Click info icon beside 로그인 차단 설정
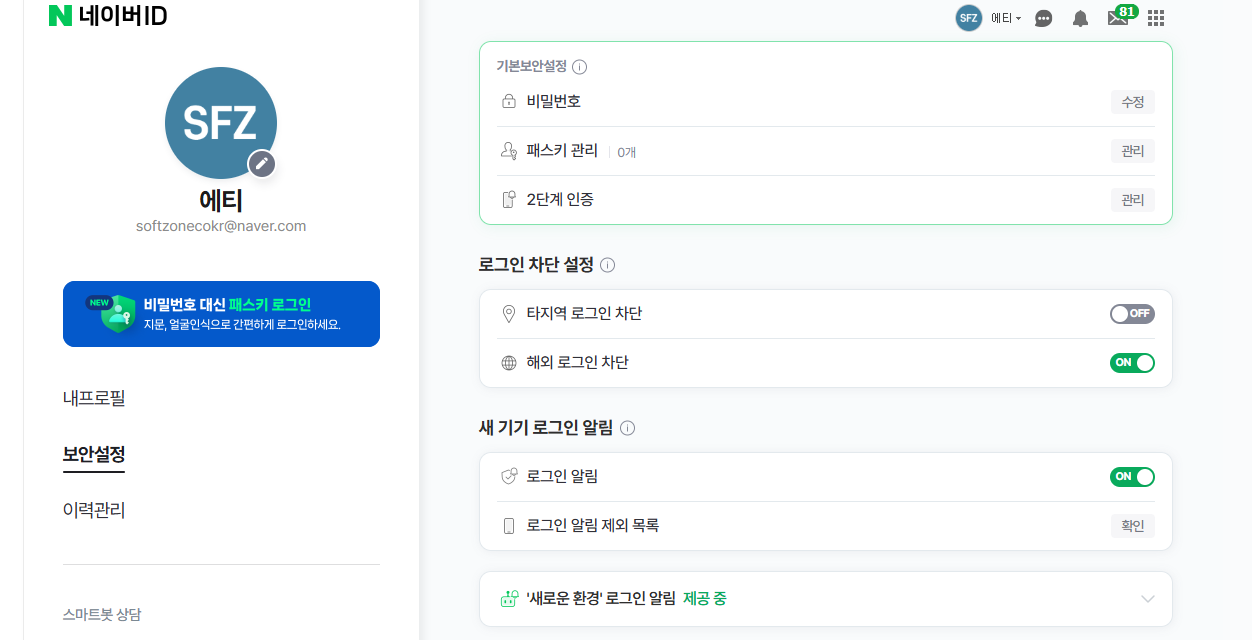This screenshot has height=640, width=1252. click(607, 265)
